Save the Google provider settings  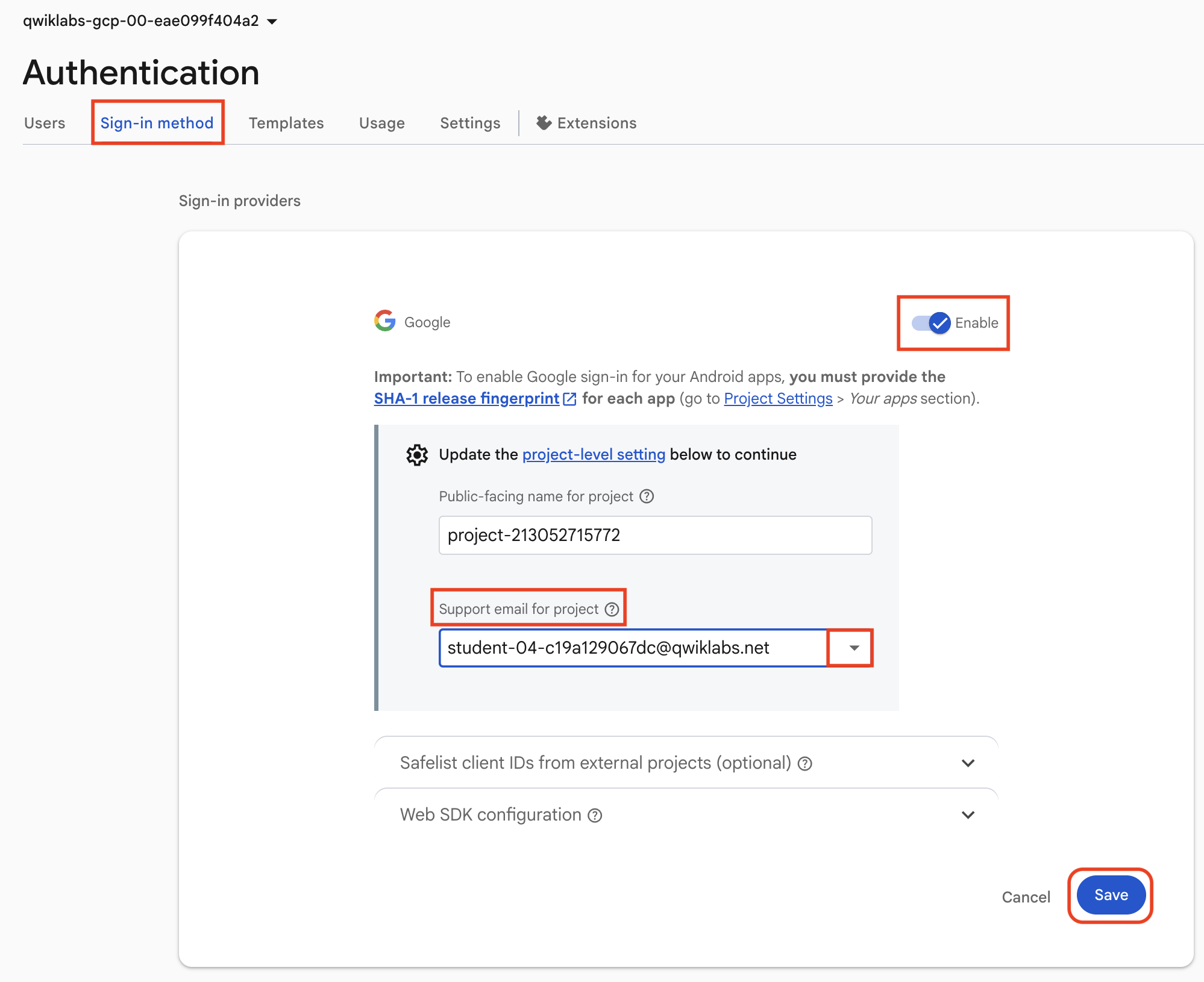tap(1111, 895)
